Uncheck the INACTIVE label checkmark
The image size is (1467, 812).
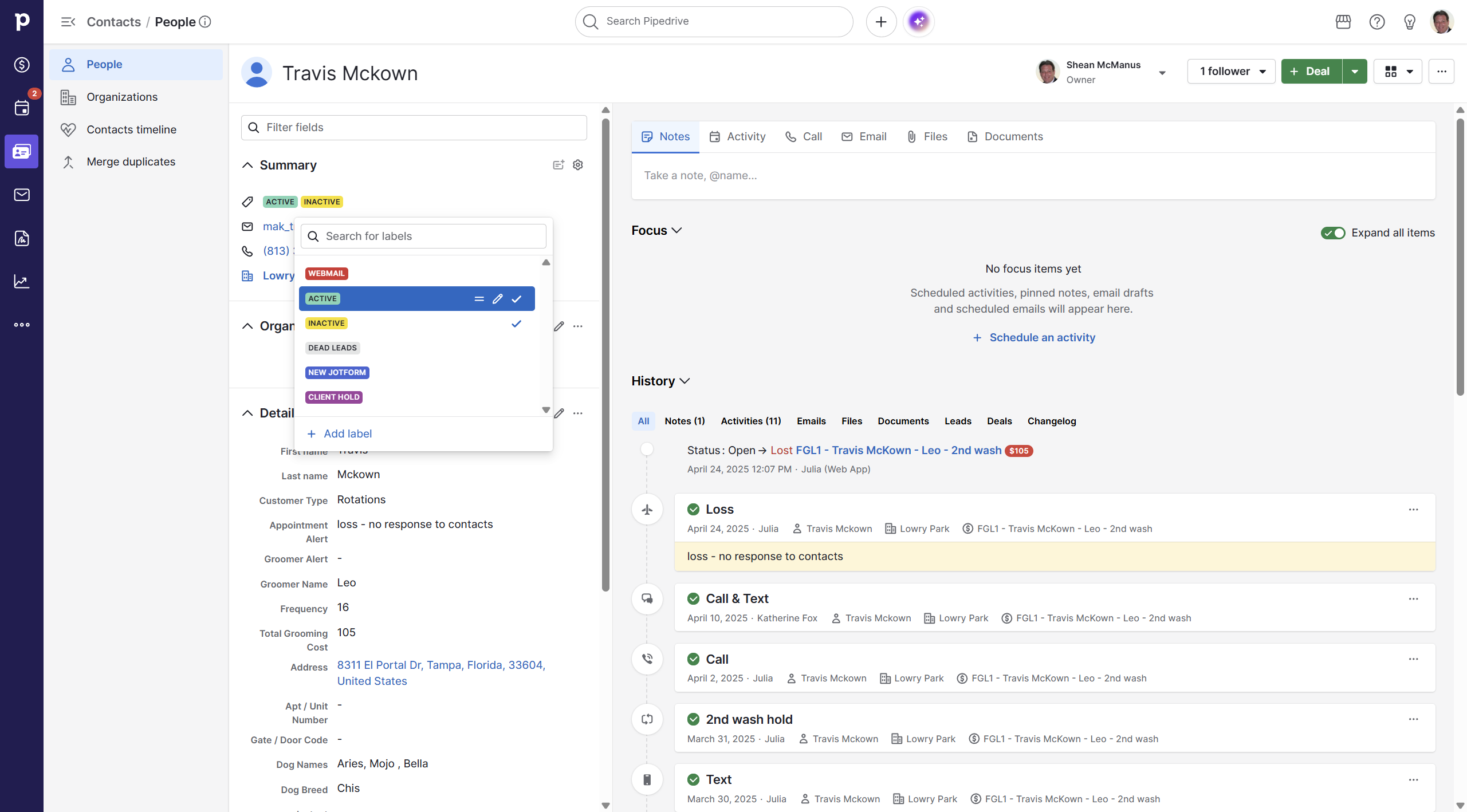click(x=516, y=324)
